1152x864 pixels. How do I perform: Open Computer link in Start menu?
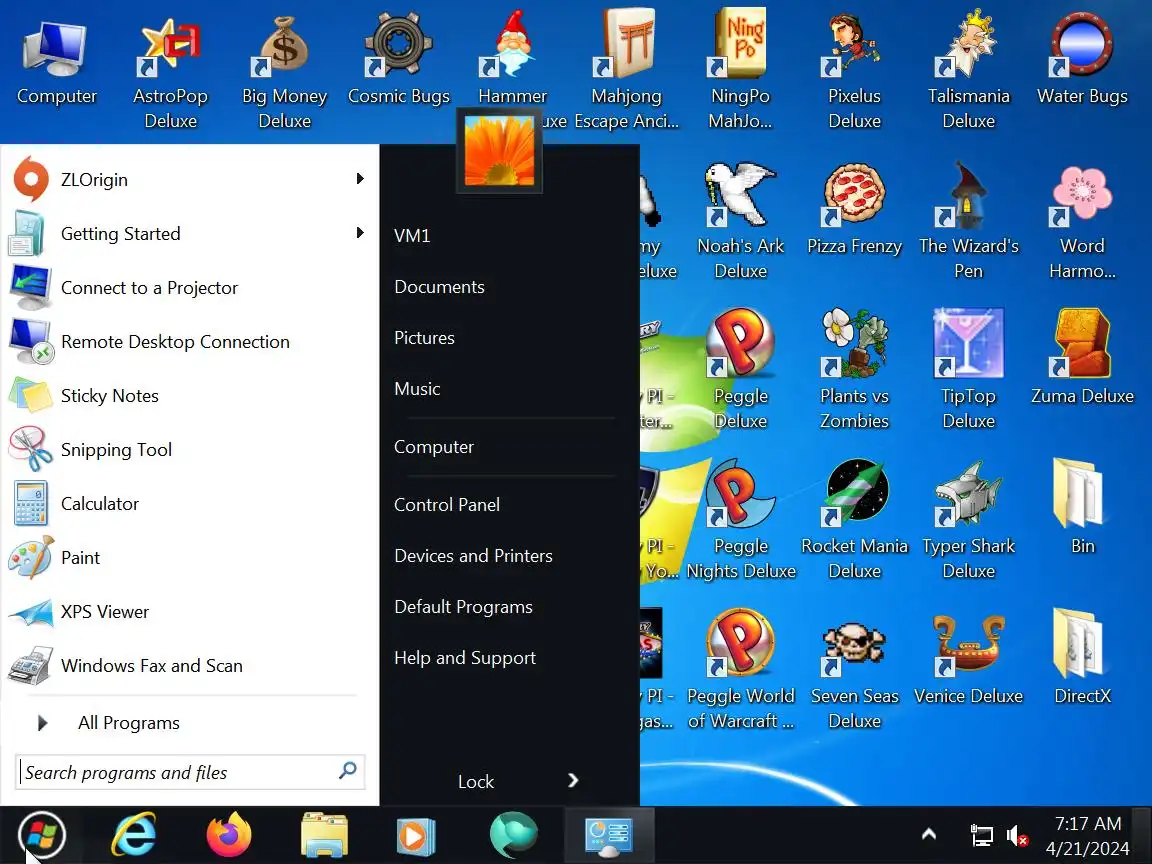pos(434,447)
